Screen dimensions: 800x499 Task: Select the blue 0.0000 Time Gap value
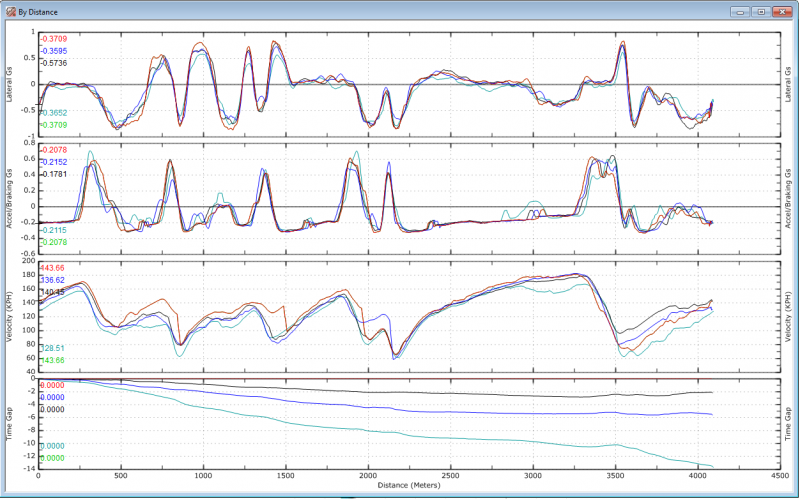click(x=53, y=397)
